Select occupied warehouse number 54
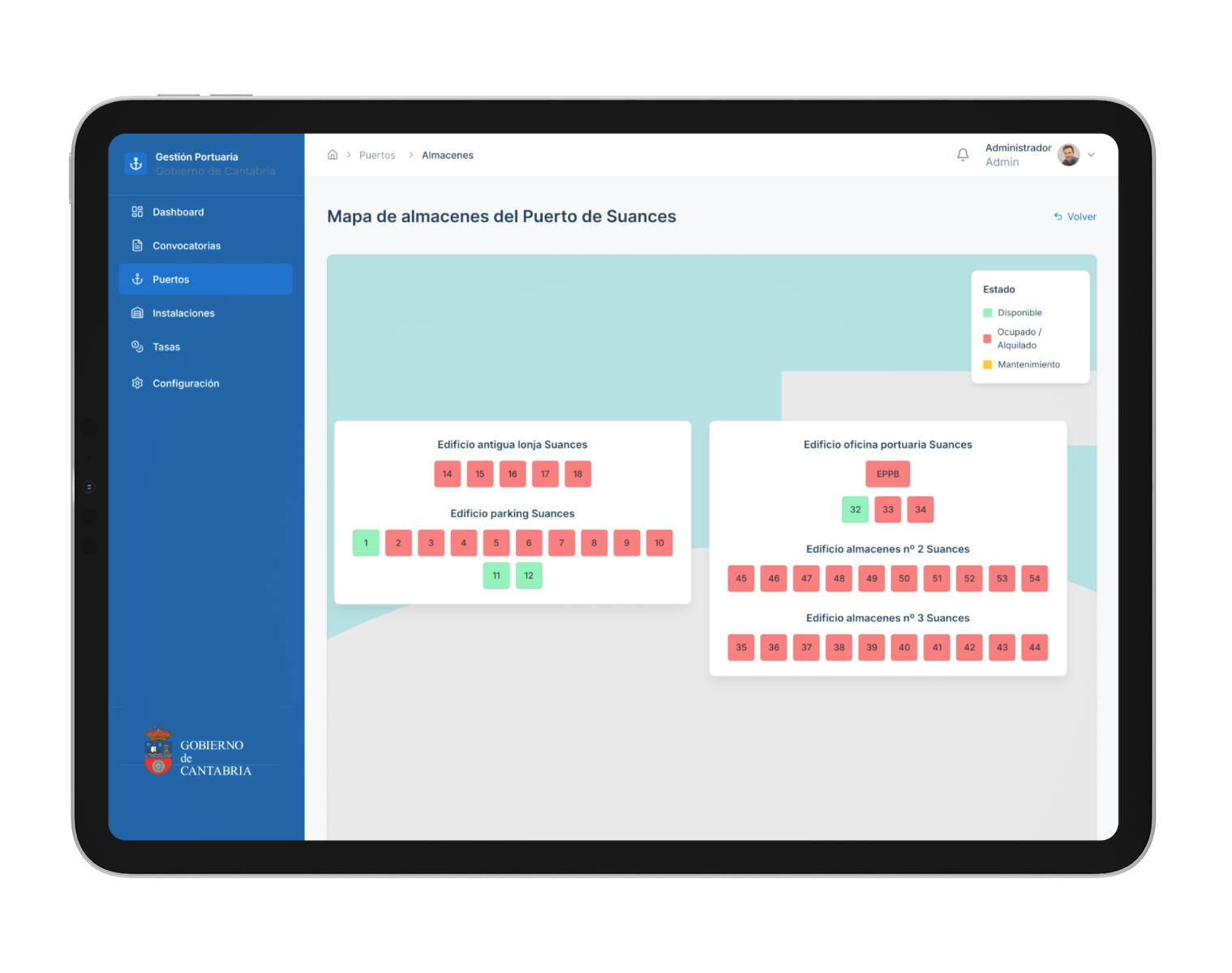The image size is (1232, 973). click(x=1034, y=579)
